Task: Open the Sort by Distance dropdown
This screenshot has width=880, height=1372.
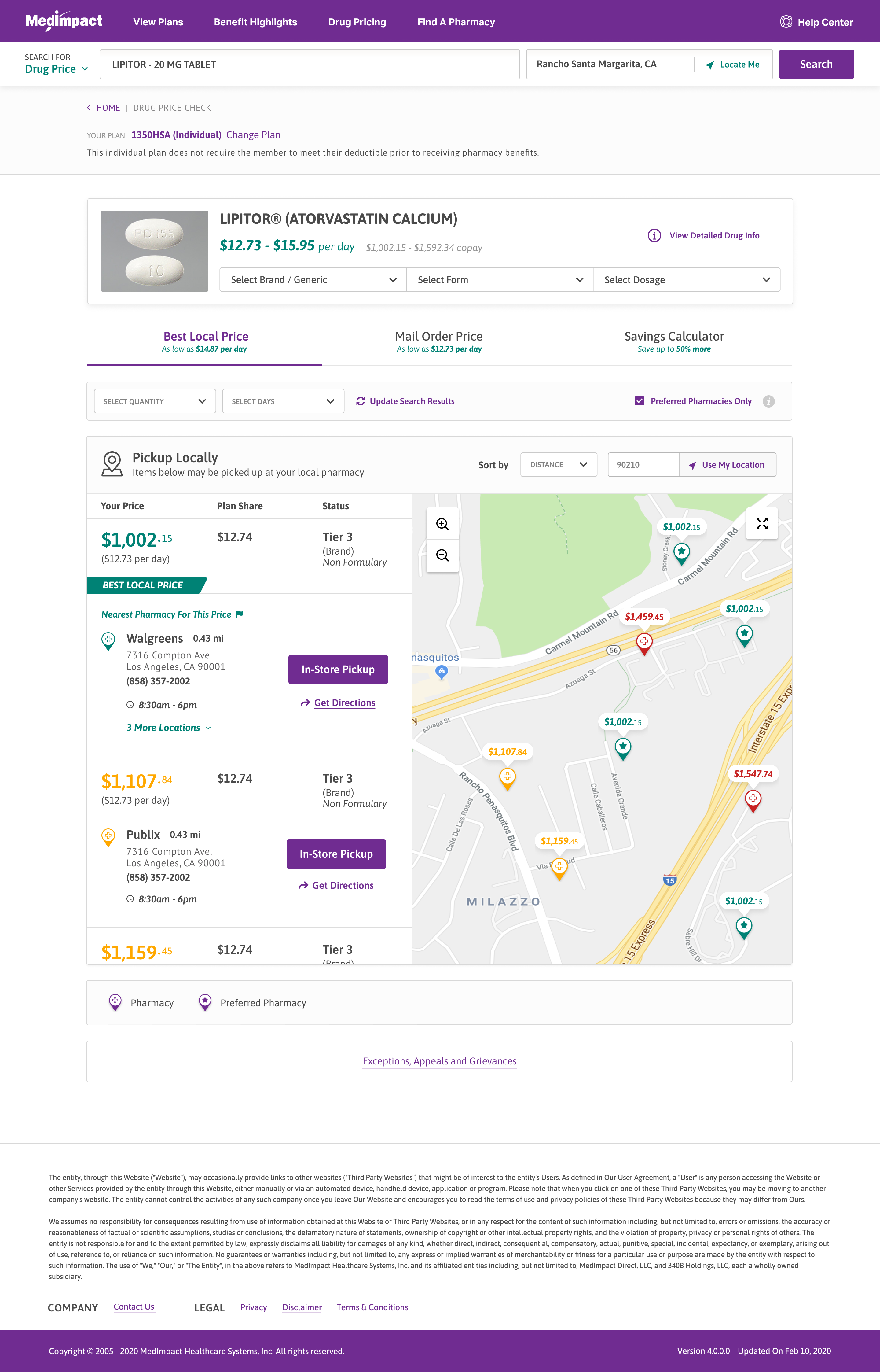Action: point(559,465)
